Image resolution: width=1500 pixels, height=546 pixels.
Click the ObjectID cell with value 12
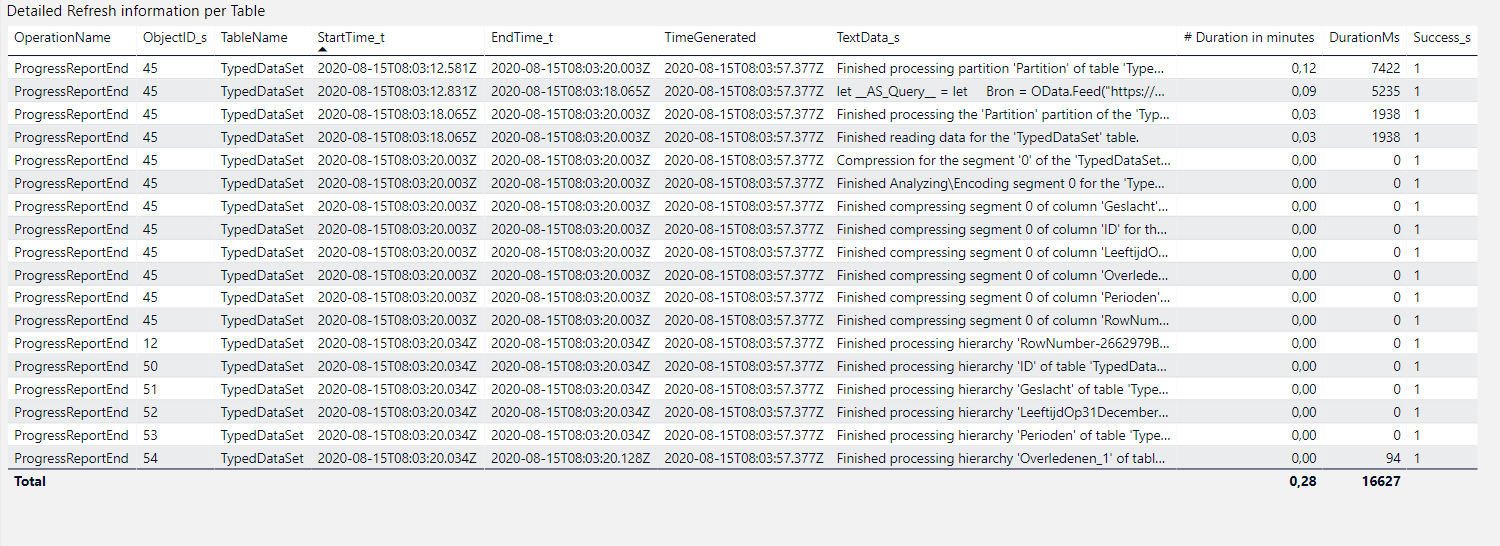150,343
